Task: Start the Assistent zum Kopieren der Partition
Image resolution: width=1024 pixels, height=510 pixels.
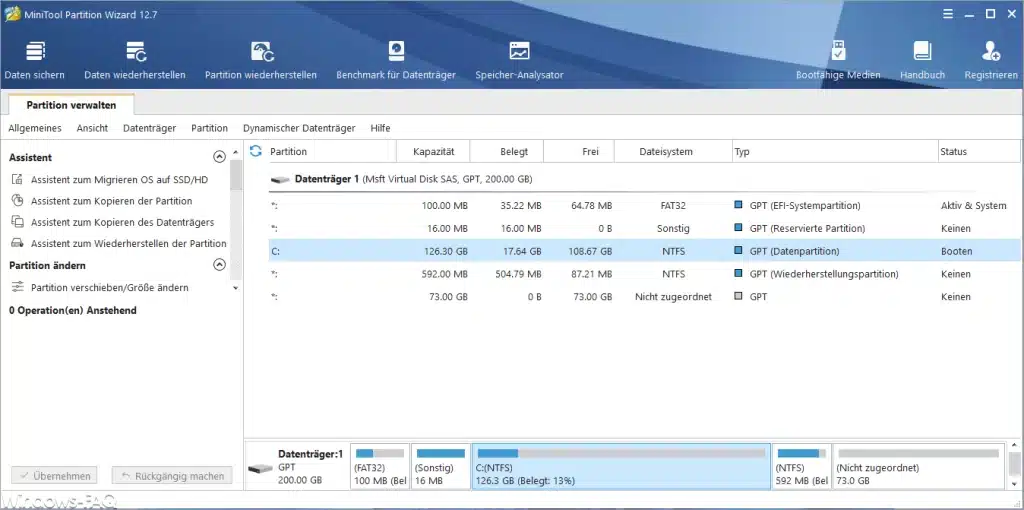Action: (103, 201)
